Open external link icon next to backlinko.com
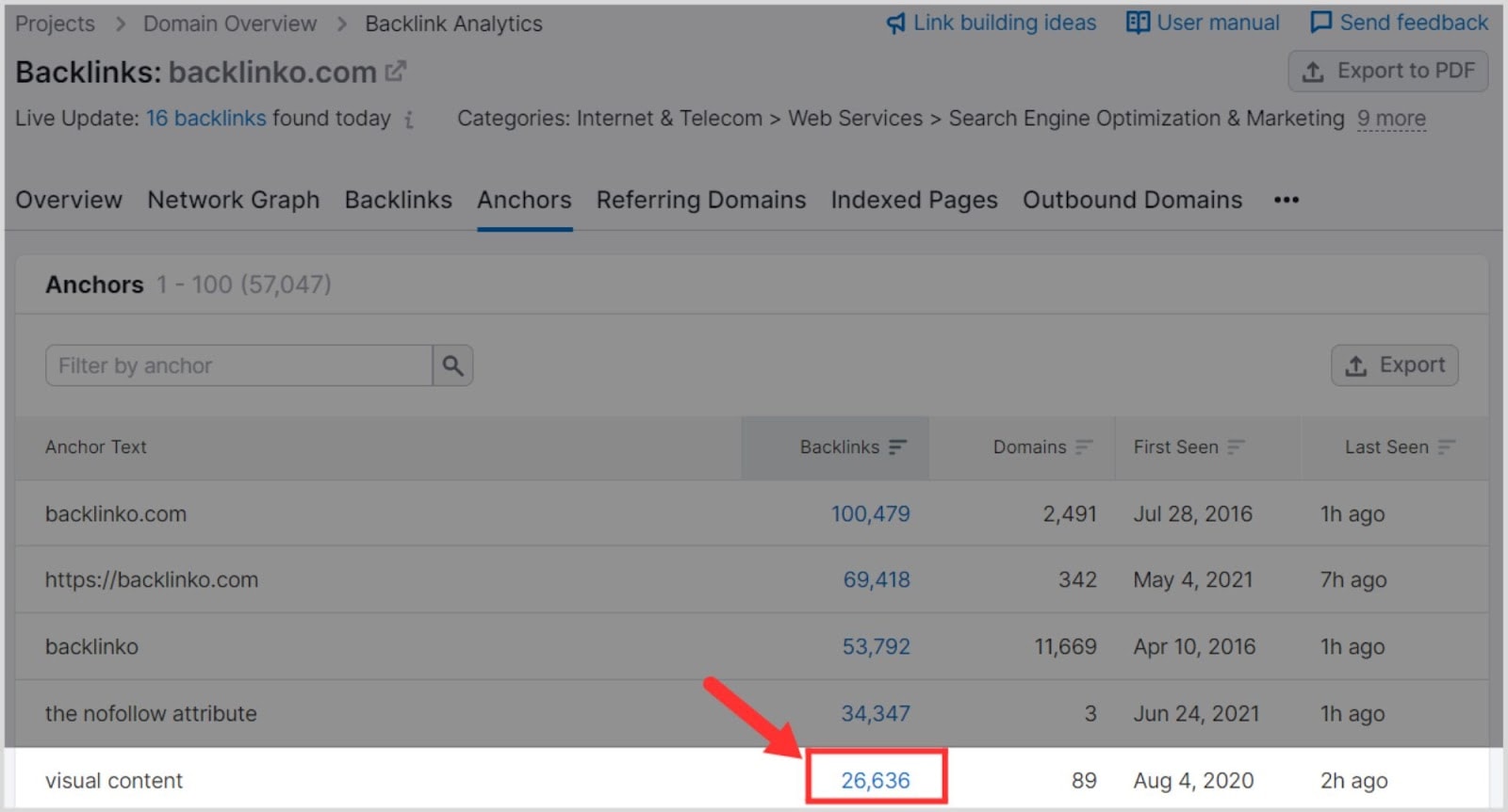Screen dimensions: 1508x812 pyautogui.click(x=396, y=72)
